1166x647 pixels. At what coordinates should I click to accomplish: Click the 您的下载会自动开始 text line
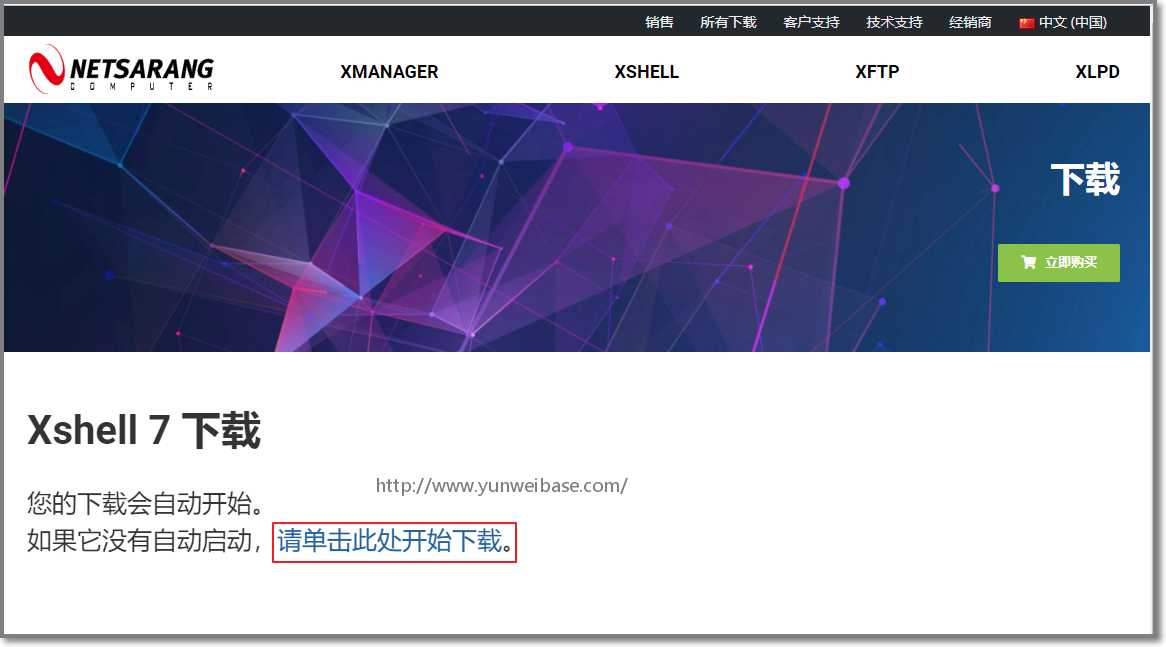[x=146, y=503]
